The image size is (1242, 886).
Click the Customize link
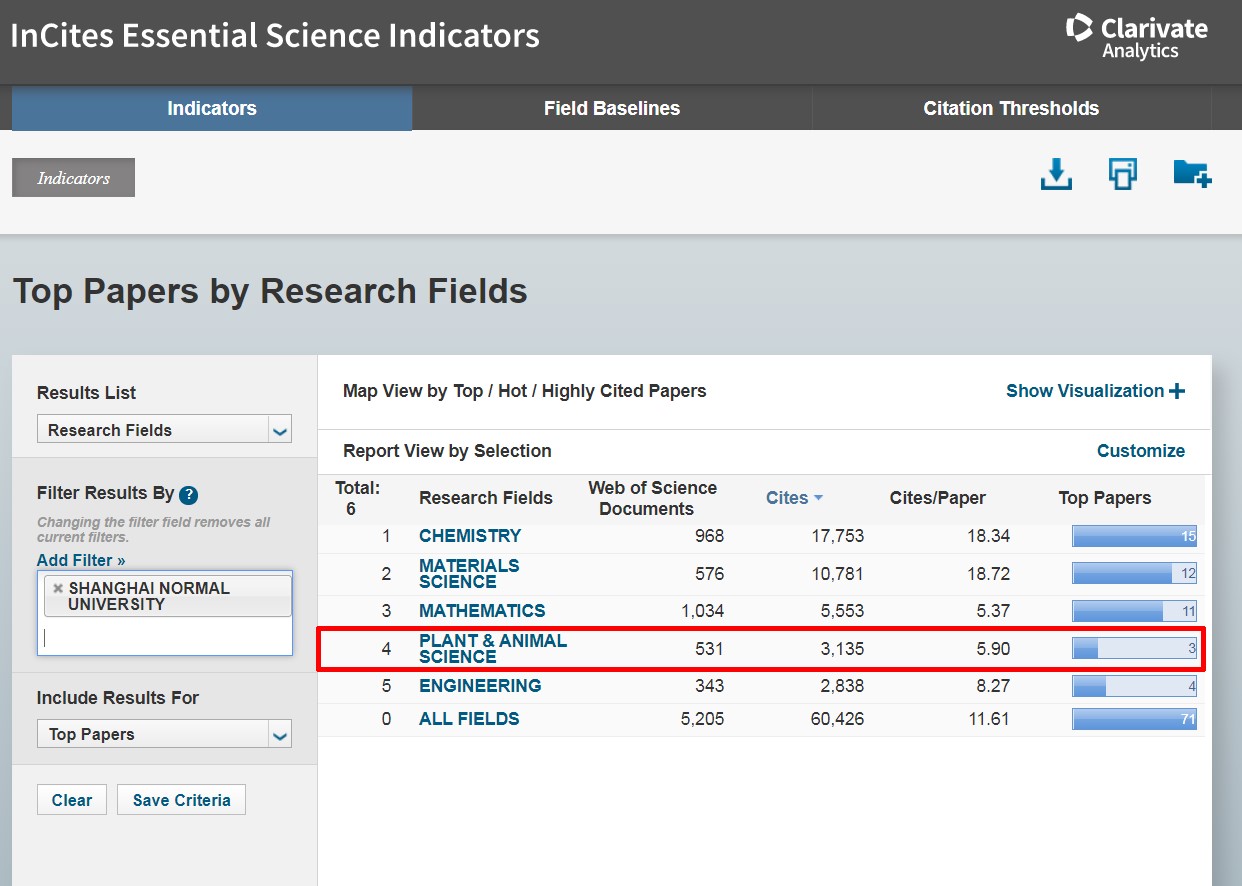click(1140, 451)
